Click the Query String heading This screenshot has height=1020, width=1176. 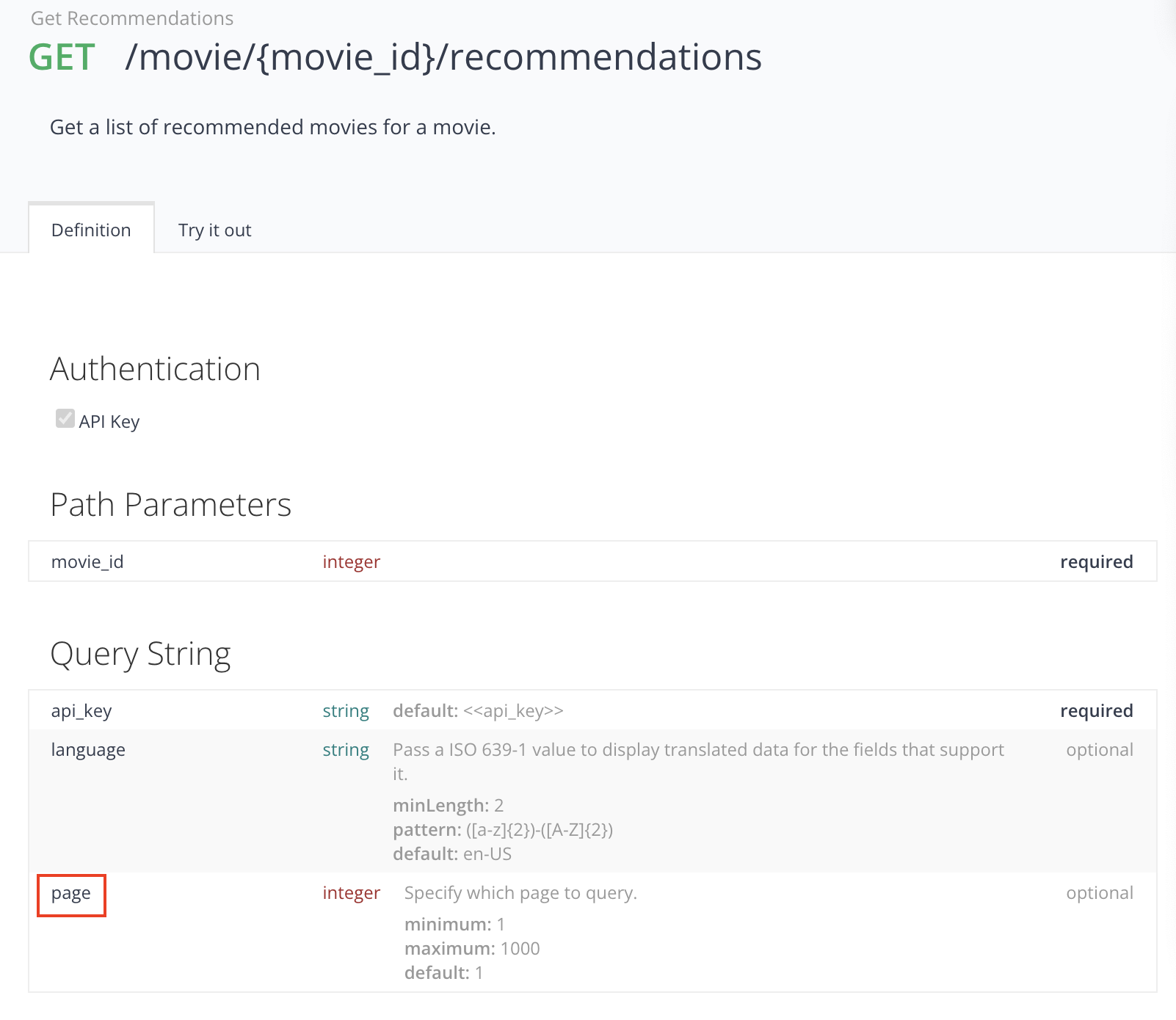pyautogui.click(x=140, y=654)
